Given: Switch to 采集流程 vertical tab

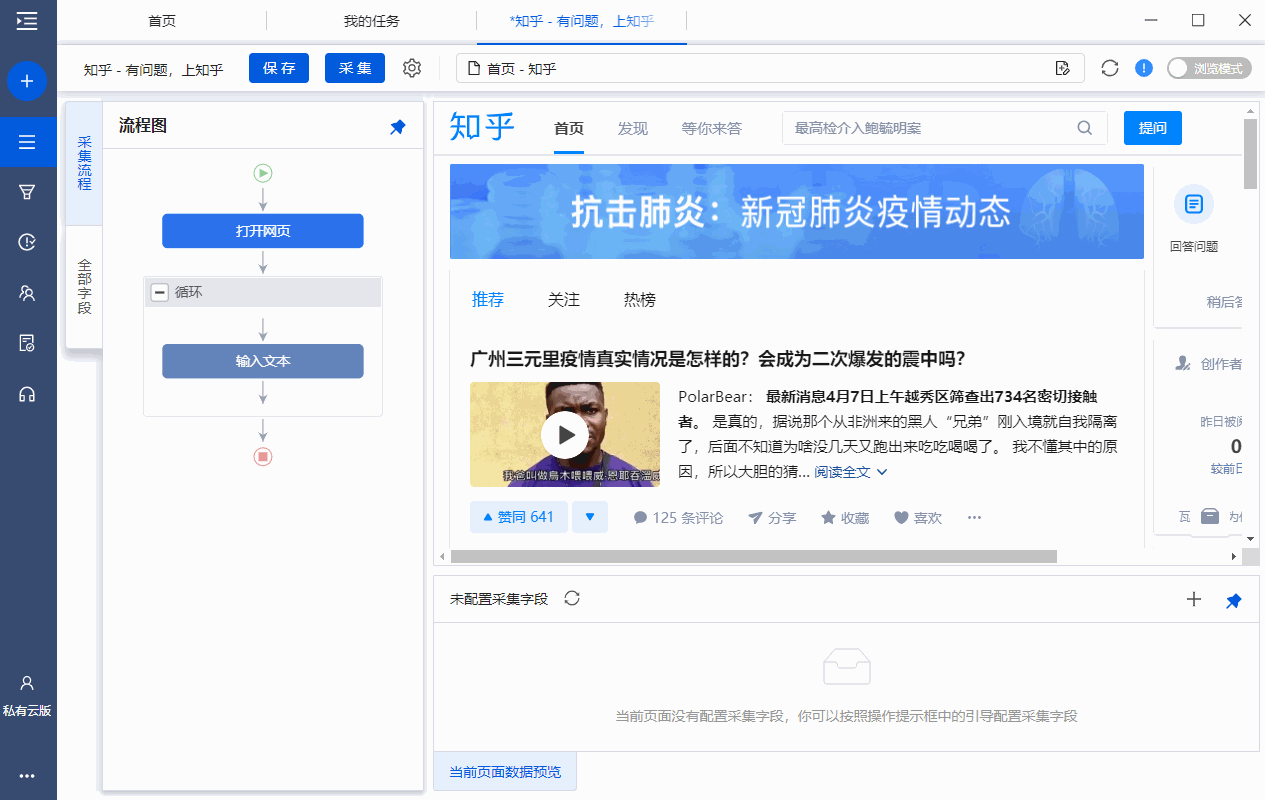Looking at the screenshot, I should 84,163.
